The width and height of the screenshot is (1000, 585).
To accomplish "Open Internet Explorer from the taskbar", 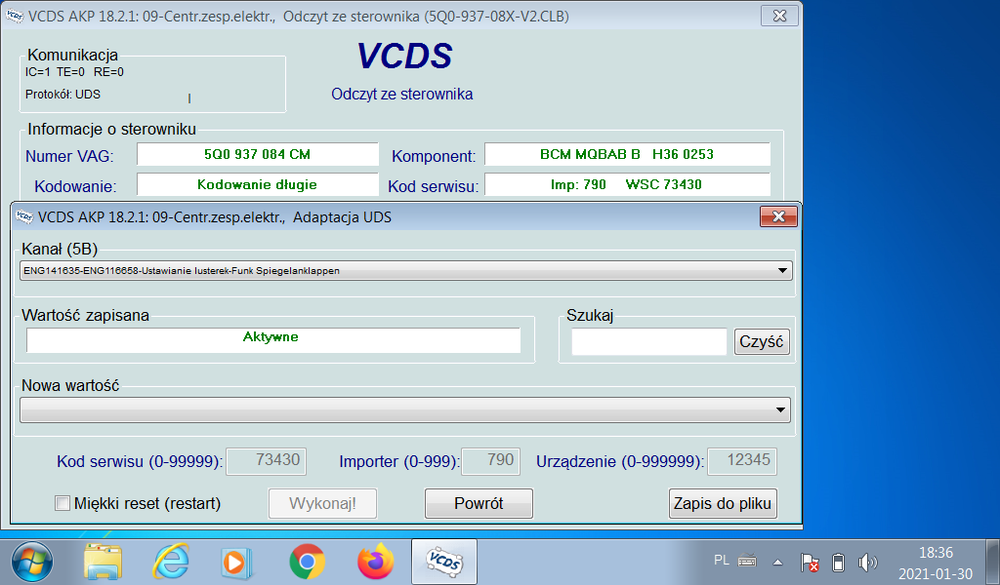I will 170,562.
